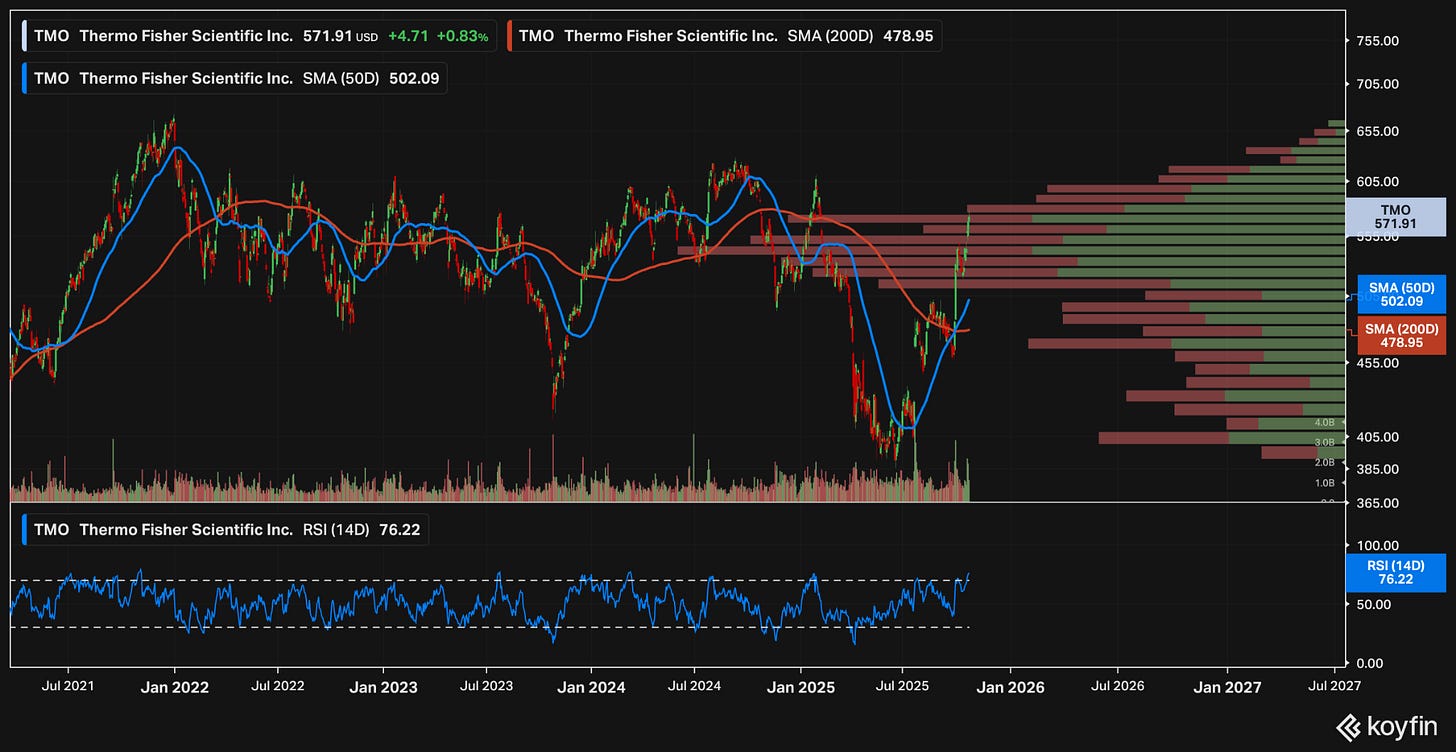The width and height of the screenshot is (1456, 752).
Task: Click the Jan 2027 date label
Action: (1229, 687)
